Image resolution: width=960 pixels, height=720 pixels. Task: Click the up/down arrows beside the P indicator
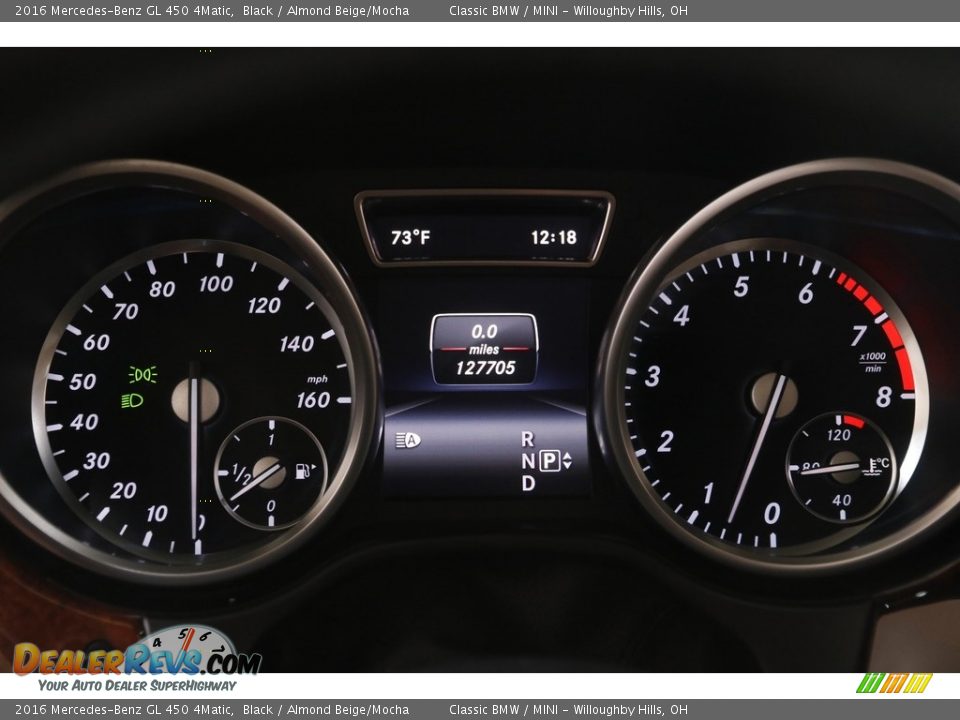(x=567, y=460)
